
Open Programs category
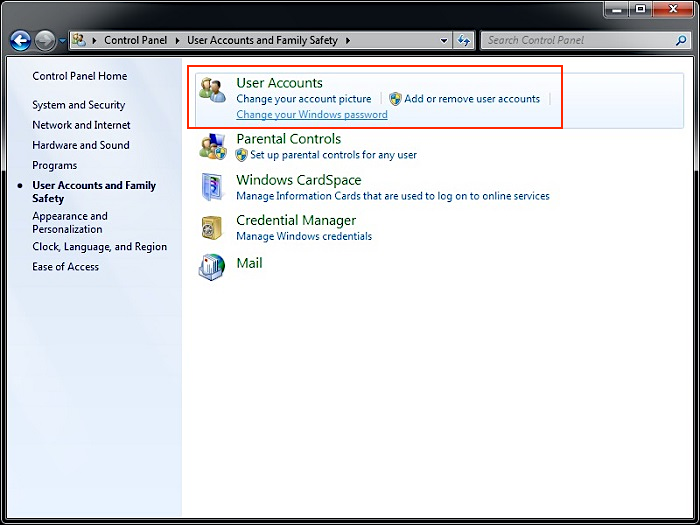[x=54, y=166]
